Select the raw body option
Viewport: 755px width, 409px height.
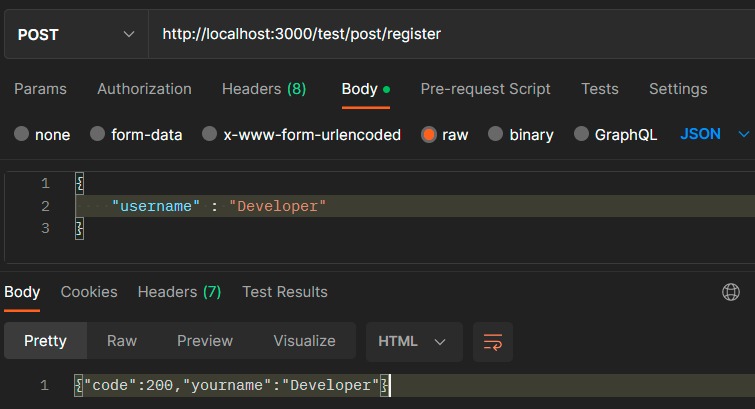[444, 134]
